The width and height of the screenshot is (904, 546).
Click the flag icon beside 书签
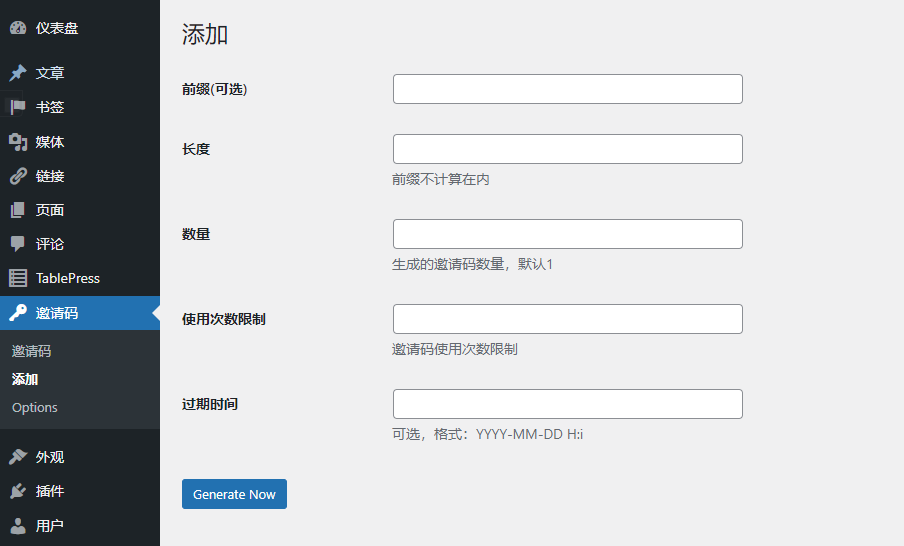(x=18, y=107)
